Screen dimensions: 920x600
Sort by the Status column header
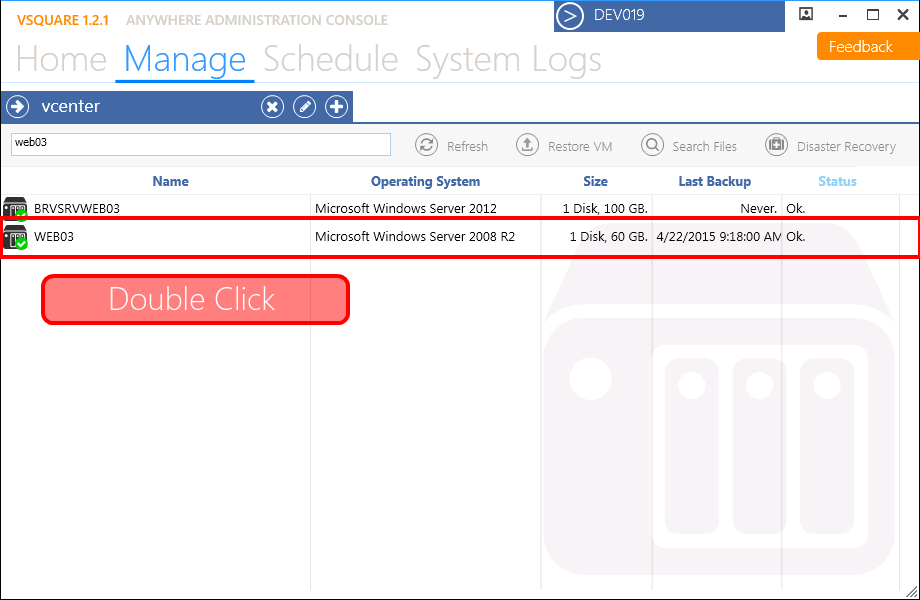pos(837,181)
